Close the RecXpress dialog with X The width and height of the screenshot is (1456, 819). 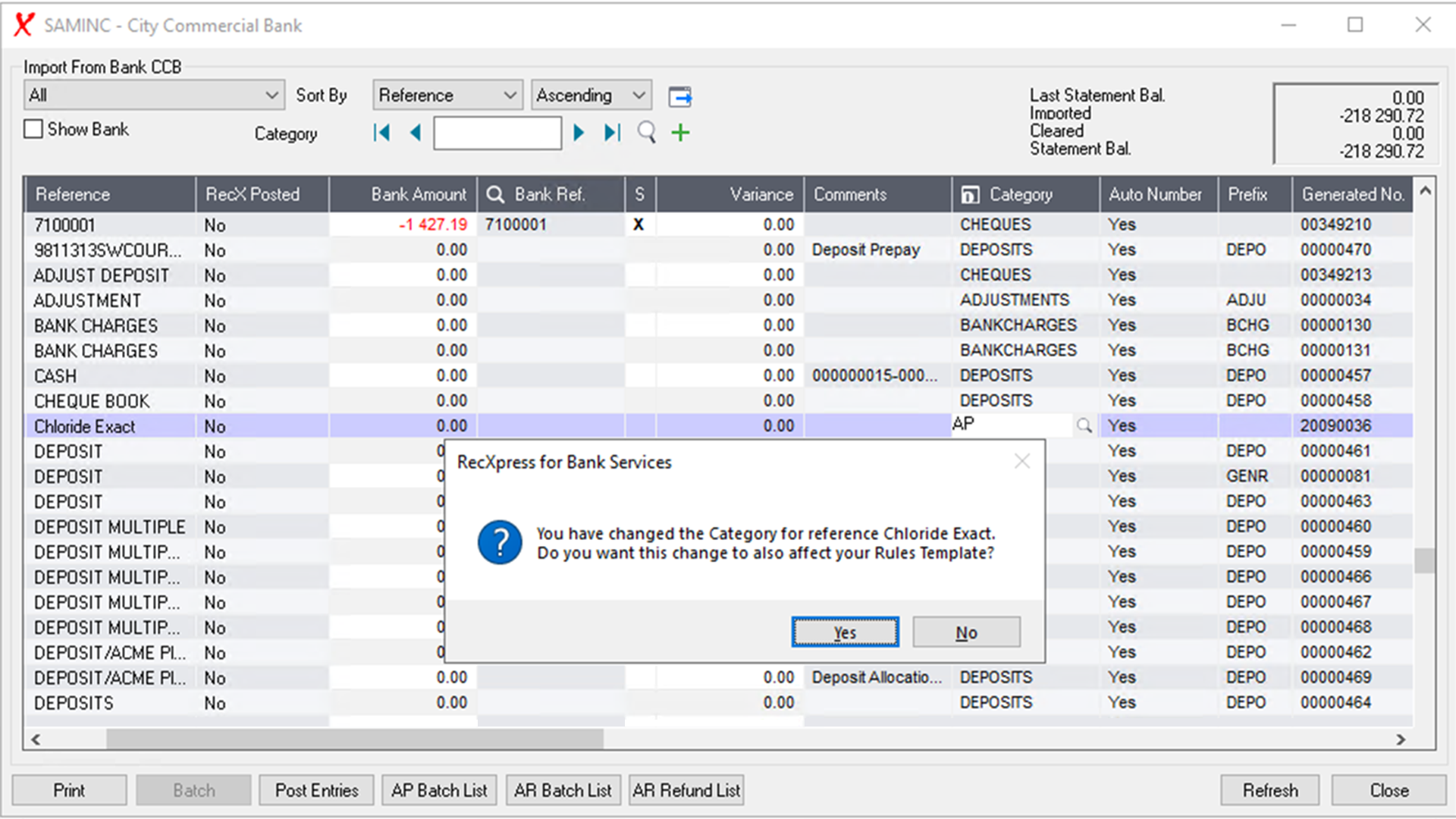[x=1021, y=462]
